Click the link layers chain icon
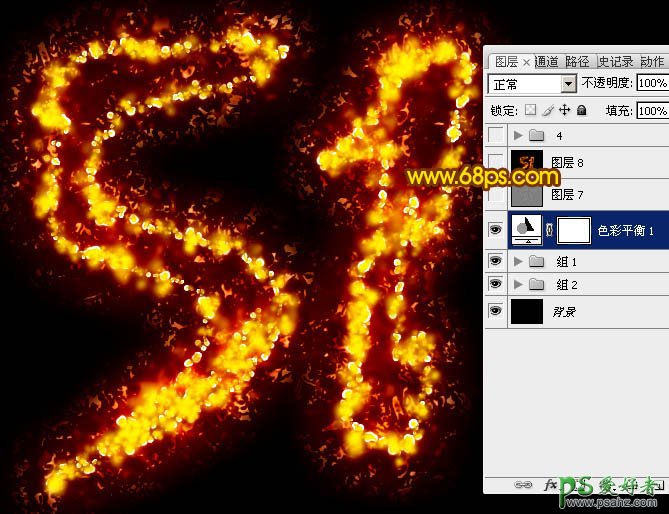This screenshot has width=669, height=514. click(x=522, y=484)
